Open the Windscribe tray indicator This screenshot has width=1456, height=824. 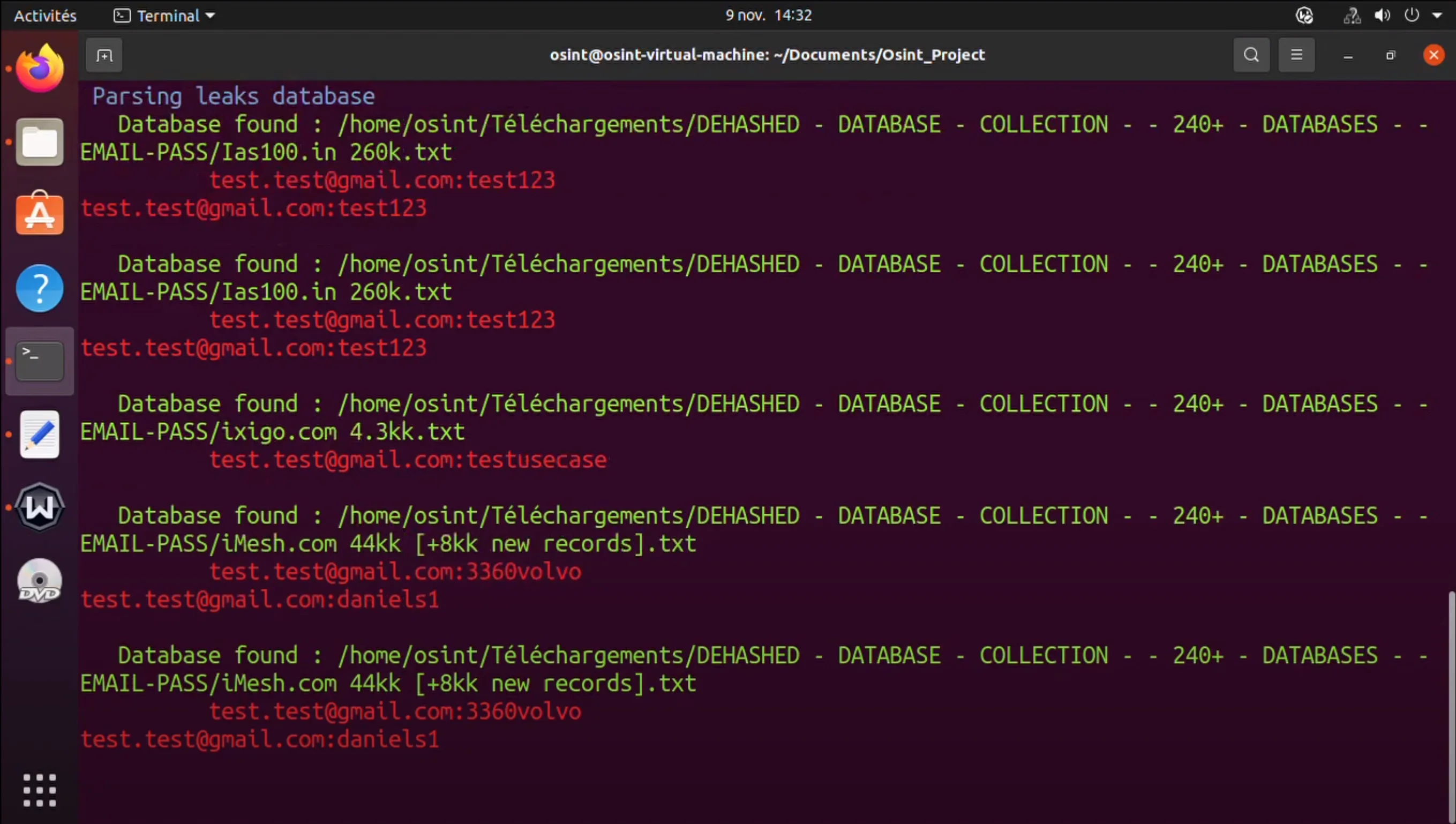[1304, 16]
